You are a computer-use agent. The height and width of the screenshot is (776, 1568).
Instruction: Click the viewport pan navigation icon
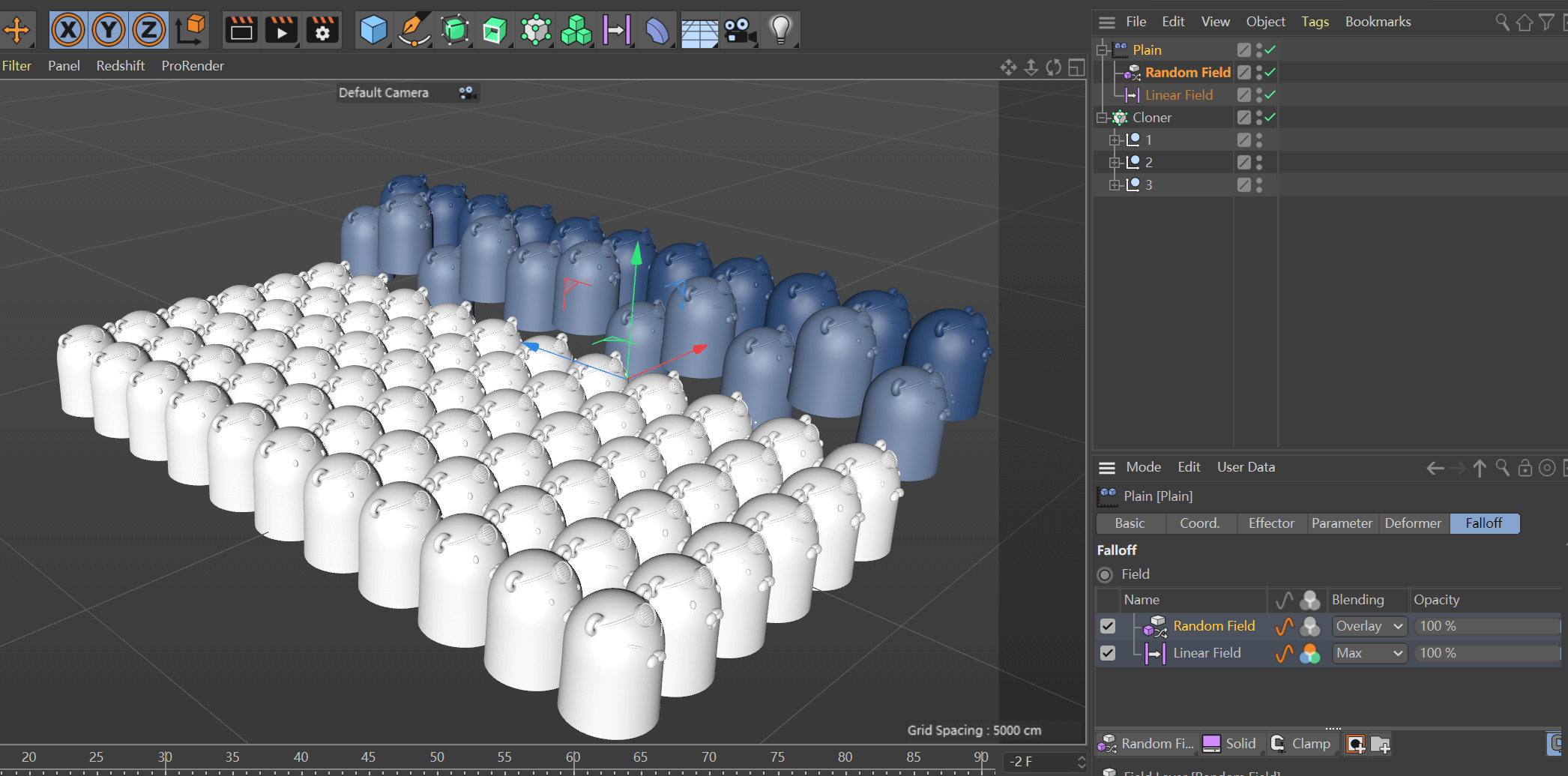coord(1008,67)
